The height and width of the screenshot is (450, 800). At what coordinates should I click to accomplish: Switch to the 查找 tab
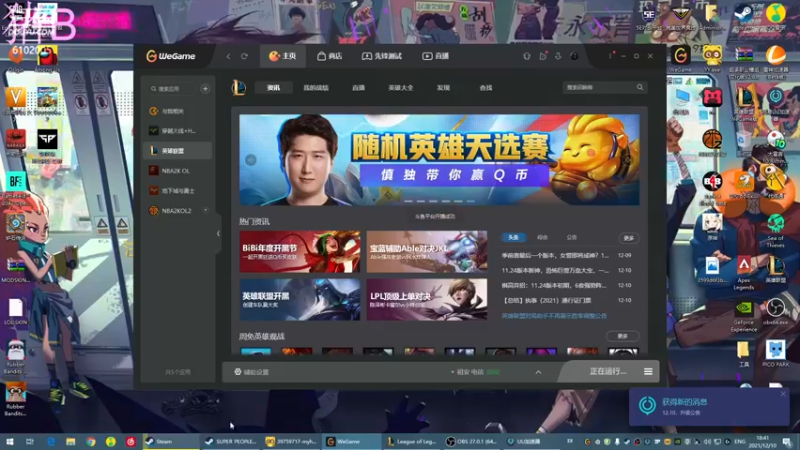tap(486, 88)
